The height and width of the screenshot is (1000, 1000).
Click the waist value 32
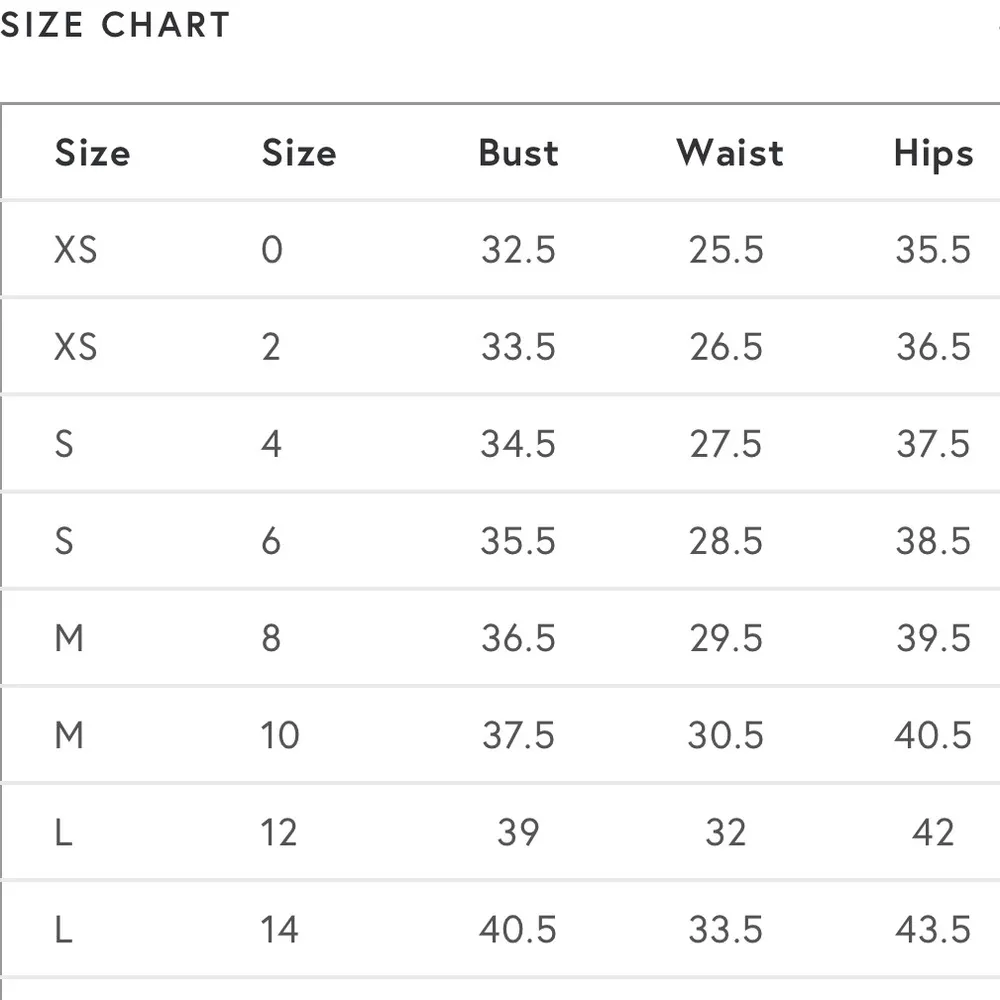coord(726,832)
